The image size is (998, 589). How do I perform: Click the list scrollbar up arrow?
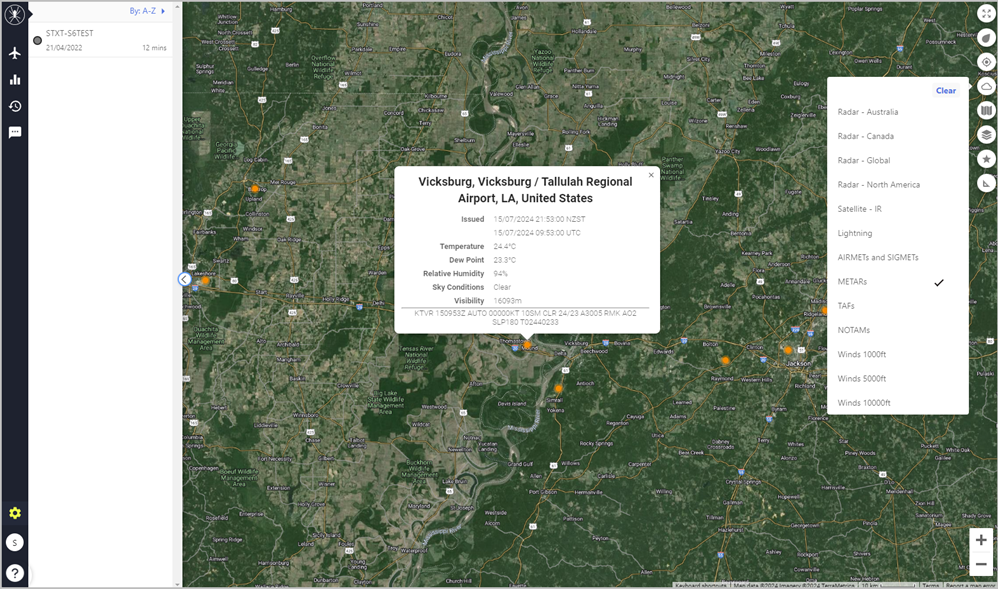click(x=177, y=5)
